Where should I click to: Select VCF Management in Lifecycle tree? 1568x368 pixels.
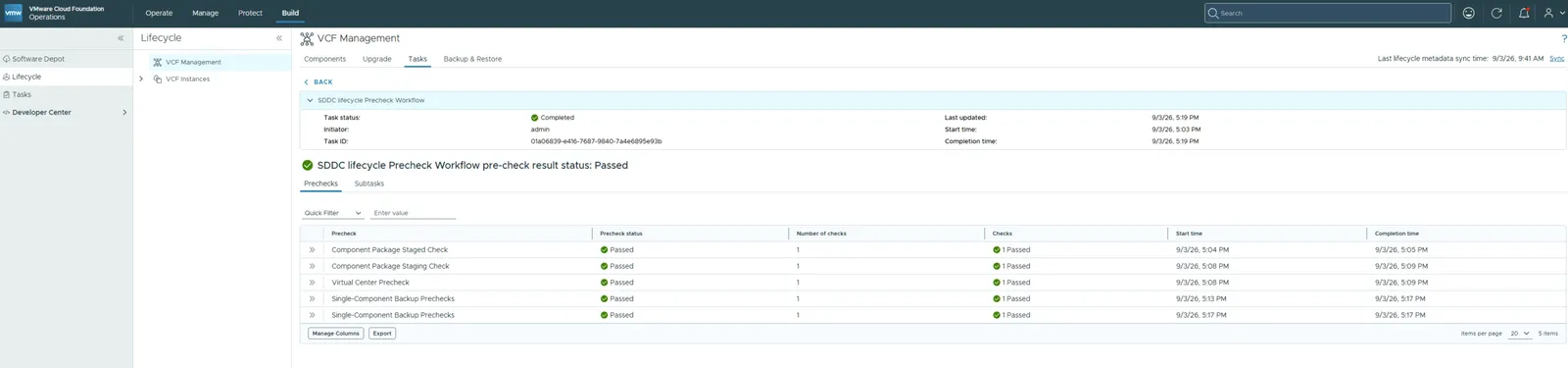coord(193,62)
